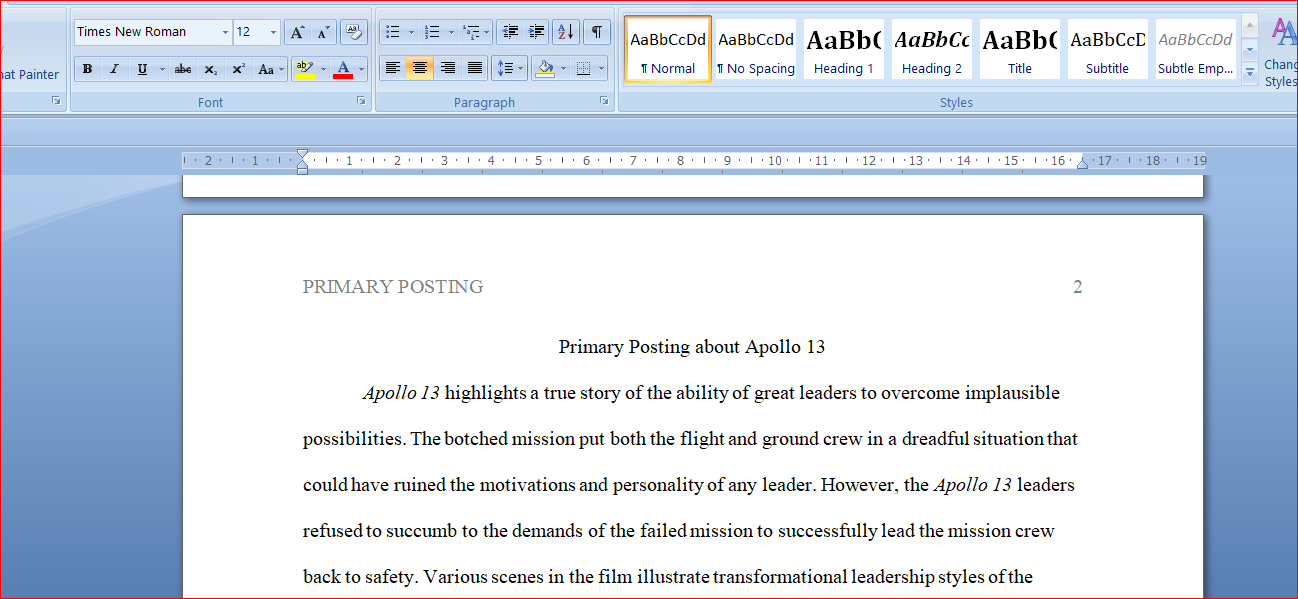Apply the Subtitle style
The width and height of the screenshot is (1298, 599).
1108,49
